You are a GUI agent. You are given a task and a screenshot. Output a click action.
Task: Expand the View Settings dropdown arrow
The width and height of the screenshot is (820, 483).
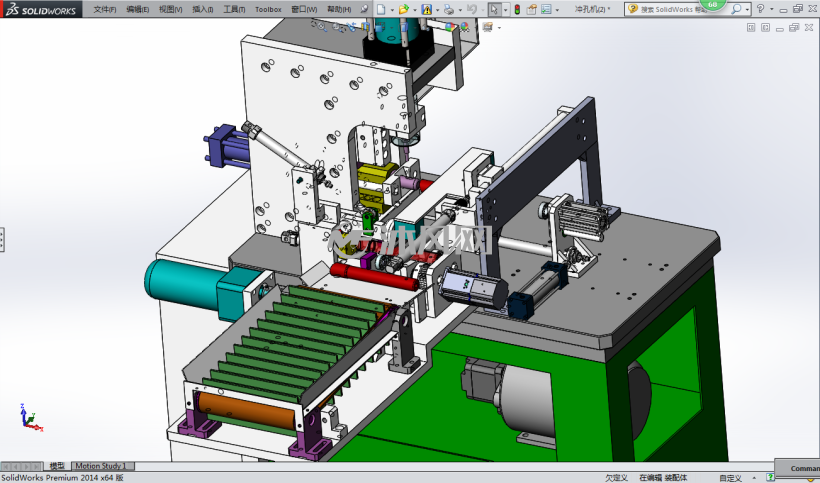(499, 27)
